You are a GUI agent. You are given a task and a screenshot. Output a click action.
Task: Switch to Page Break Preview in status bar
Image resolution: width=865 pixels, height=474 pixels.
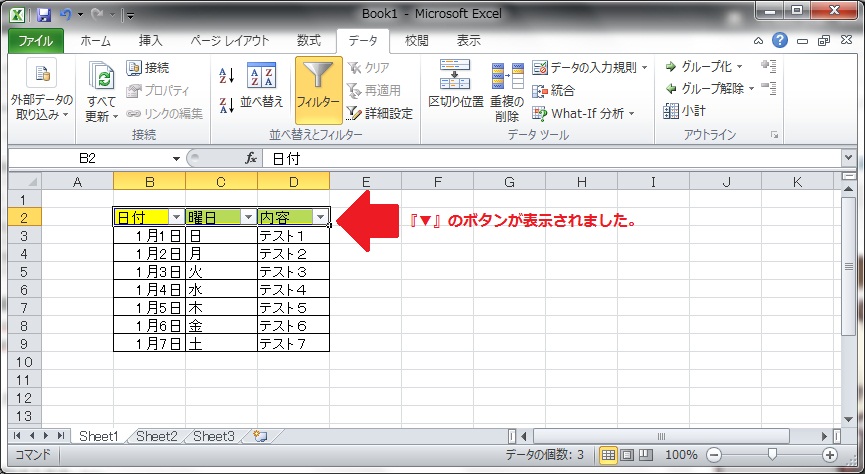pos(645,455)
